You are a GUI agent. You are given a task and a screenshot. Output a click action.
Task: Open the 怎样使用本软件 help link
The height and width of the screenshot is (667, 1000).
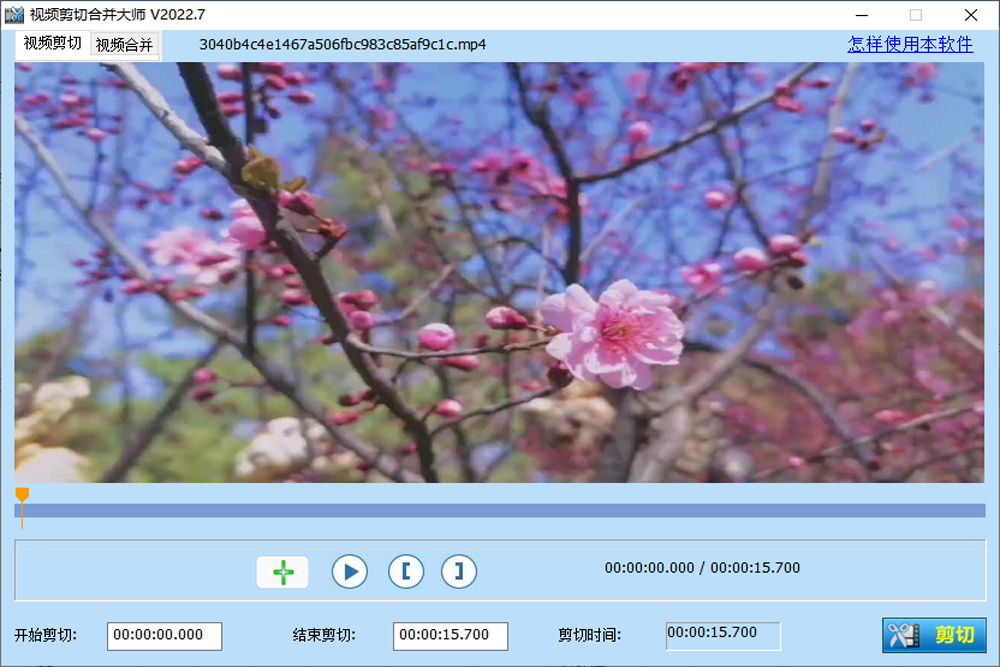pos(910,44)
